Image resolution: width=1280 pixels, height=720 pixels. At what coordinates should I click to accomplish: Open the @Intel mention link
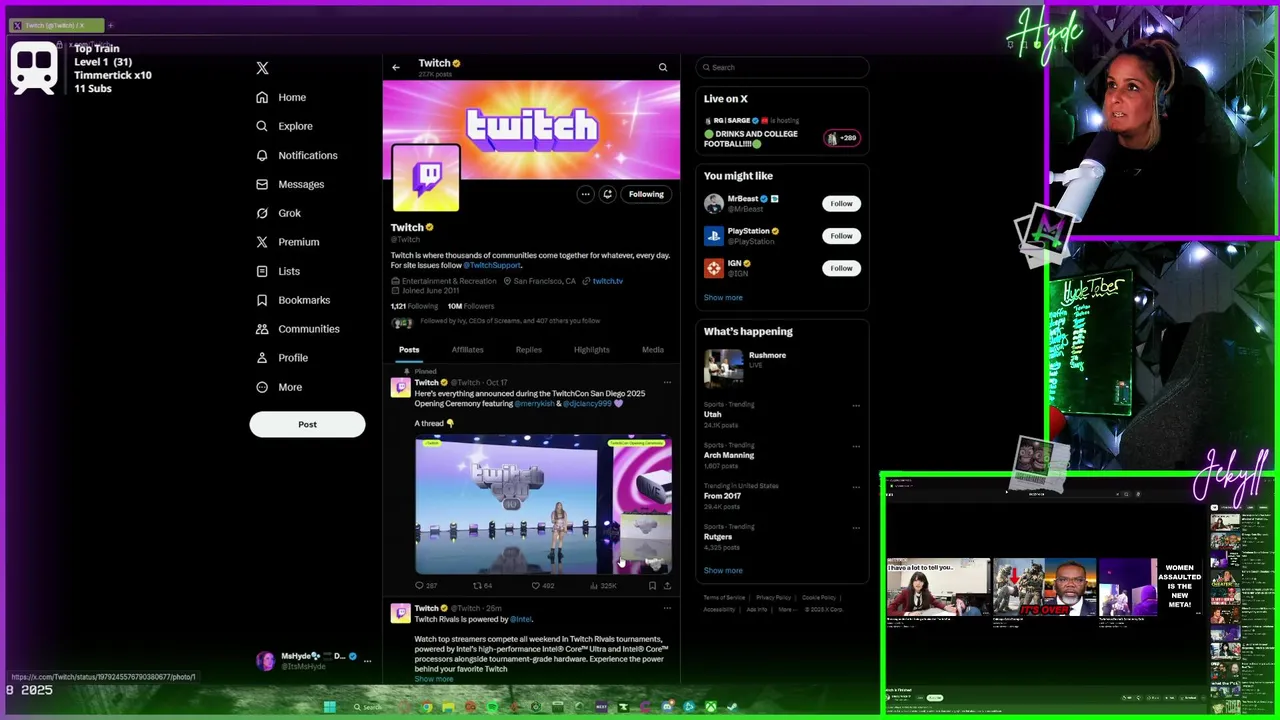tap(521, 619)
